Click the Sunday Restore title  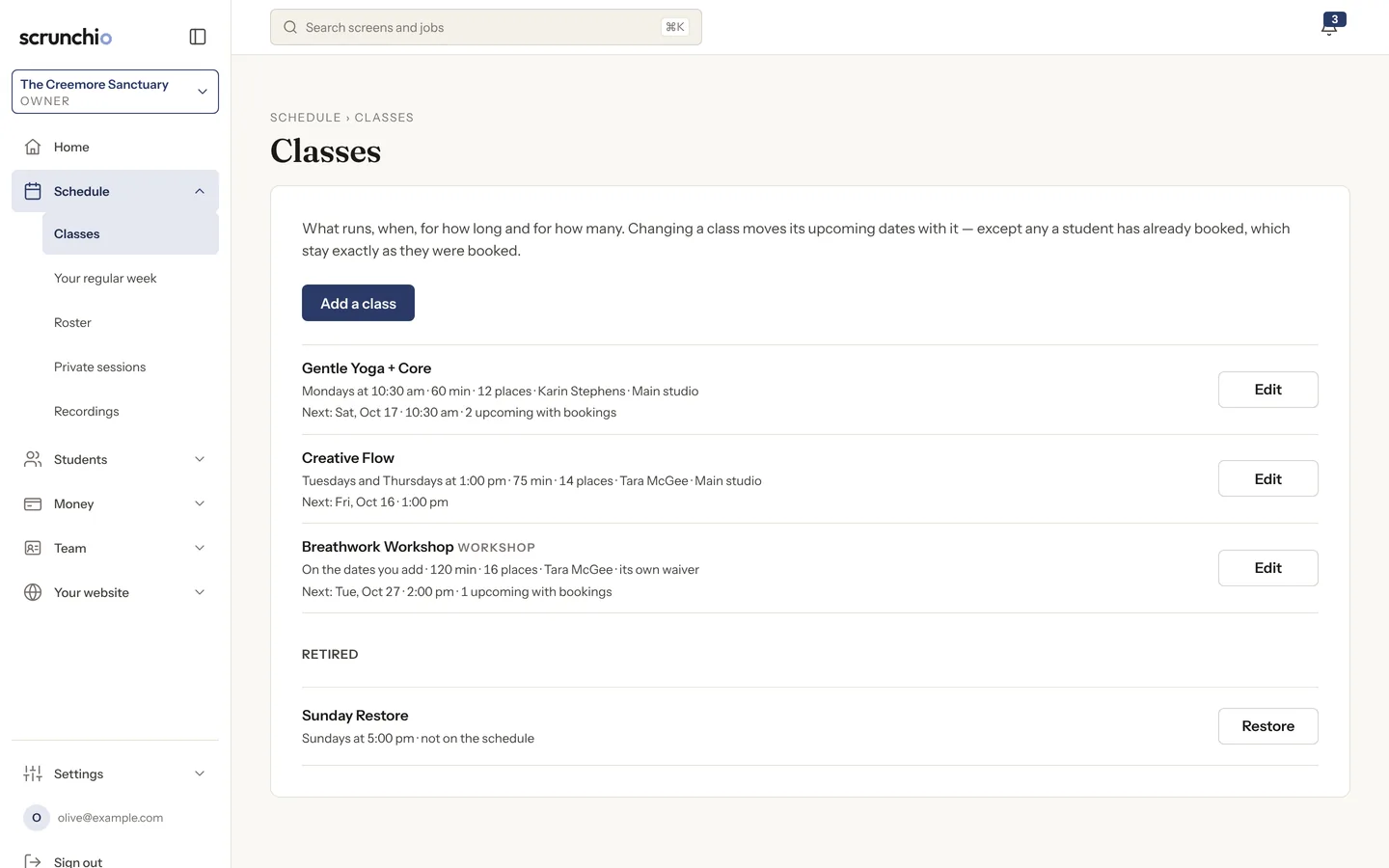[x=355, y=716]
